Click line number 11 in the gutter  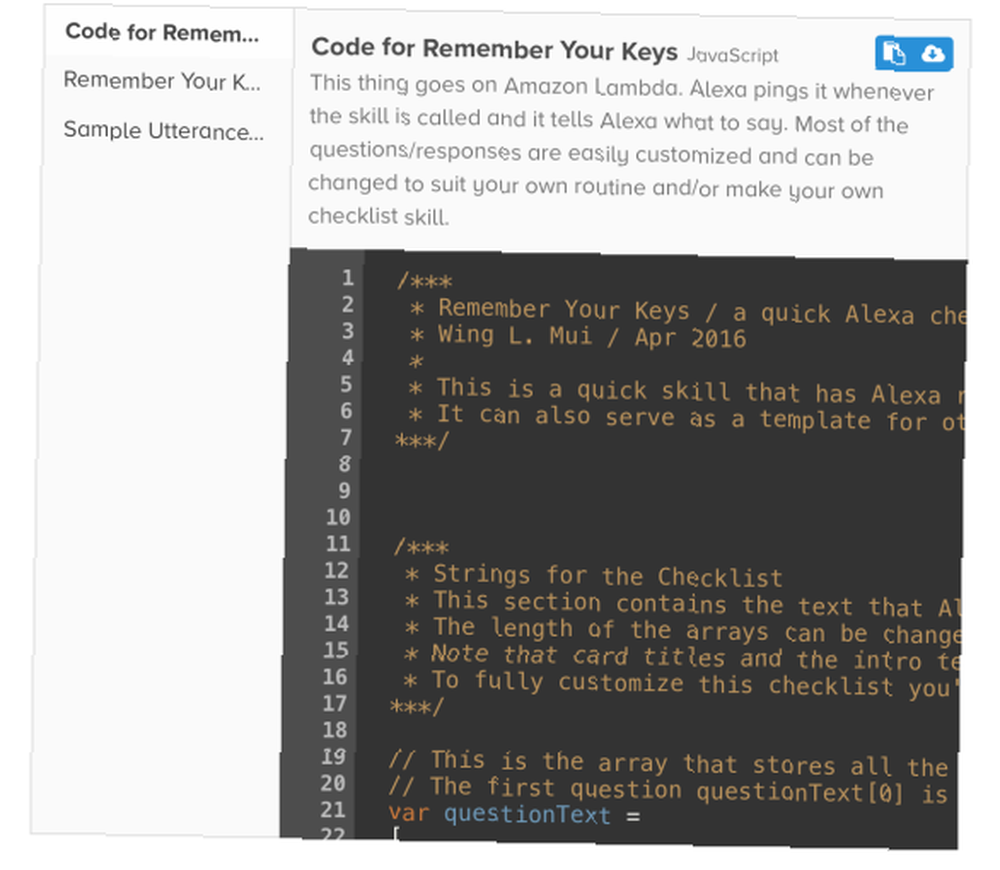click(x=338, y=543)
